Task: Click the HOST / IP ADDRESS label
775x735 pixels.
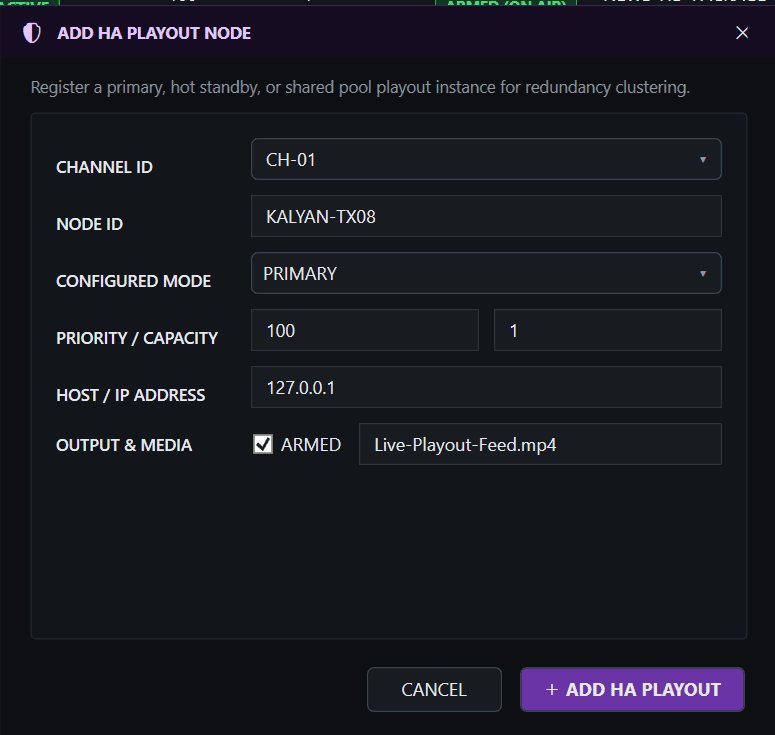Action: (x=130, y=395)
